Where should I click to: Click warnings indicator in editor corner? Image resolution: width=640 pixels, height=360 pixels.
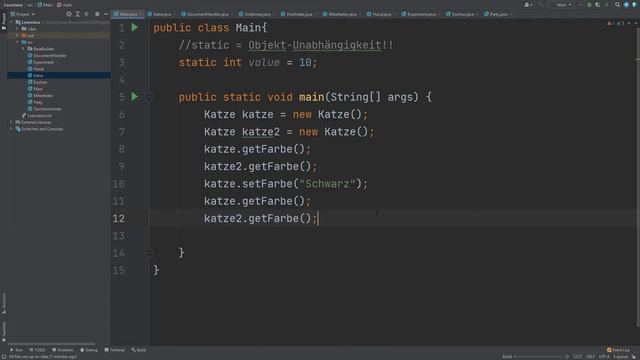coord(611,23)
